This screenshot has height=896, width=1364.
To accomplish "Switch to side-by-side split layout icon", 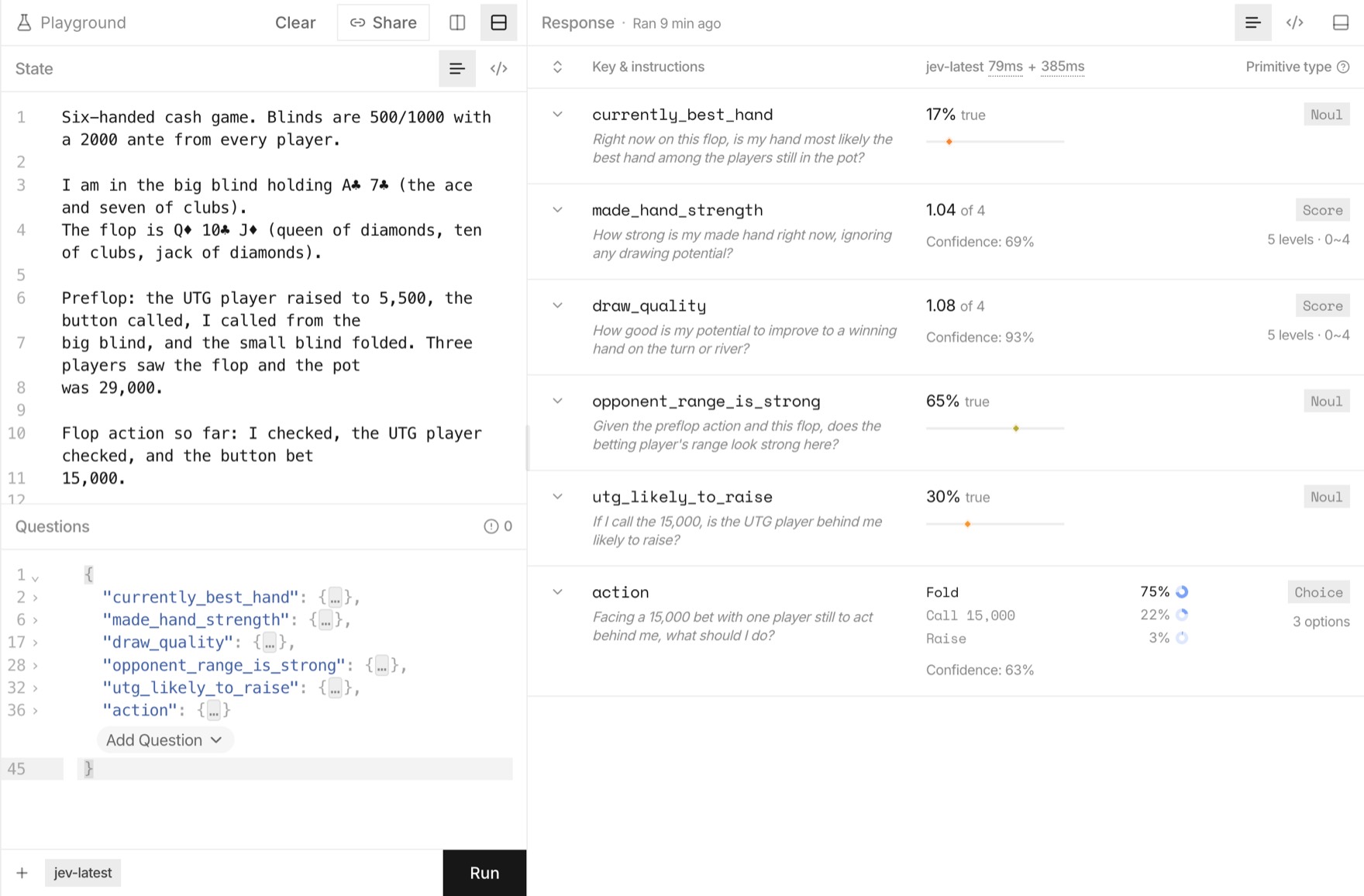I will (x=457, y=22).
